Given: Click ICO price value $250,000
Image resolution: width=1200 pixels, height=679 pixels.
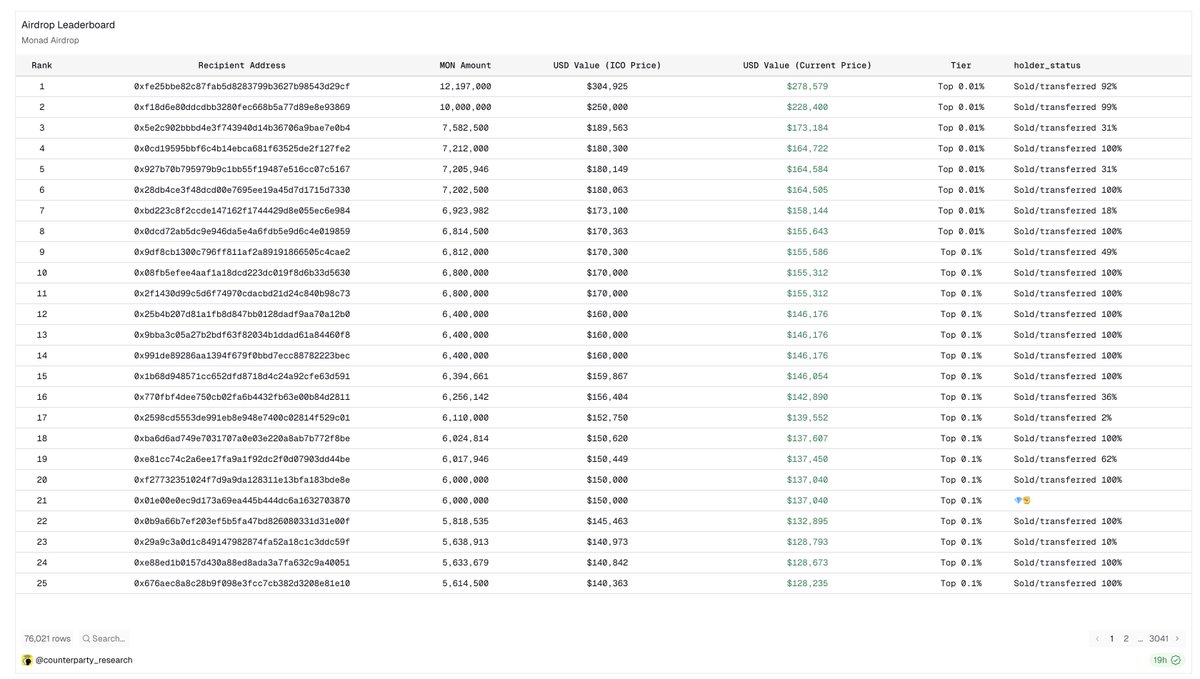Looking at the screenshot, I should point(607,107).
